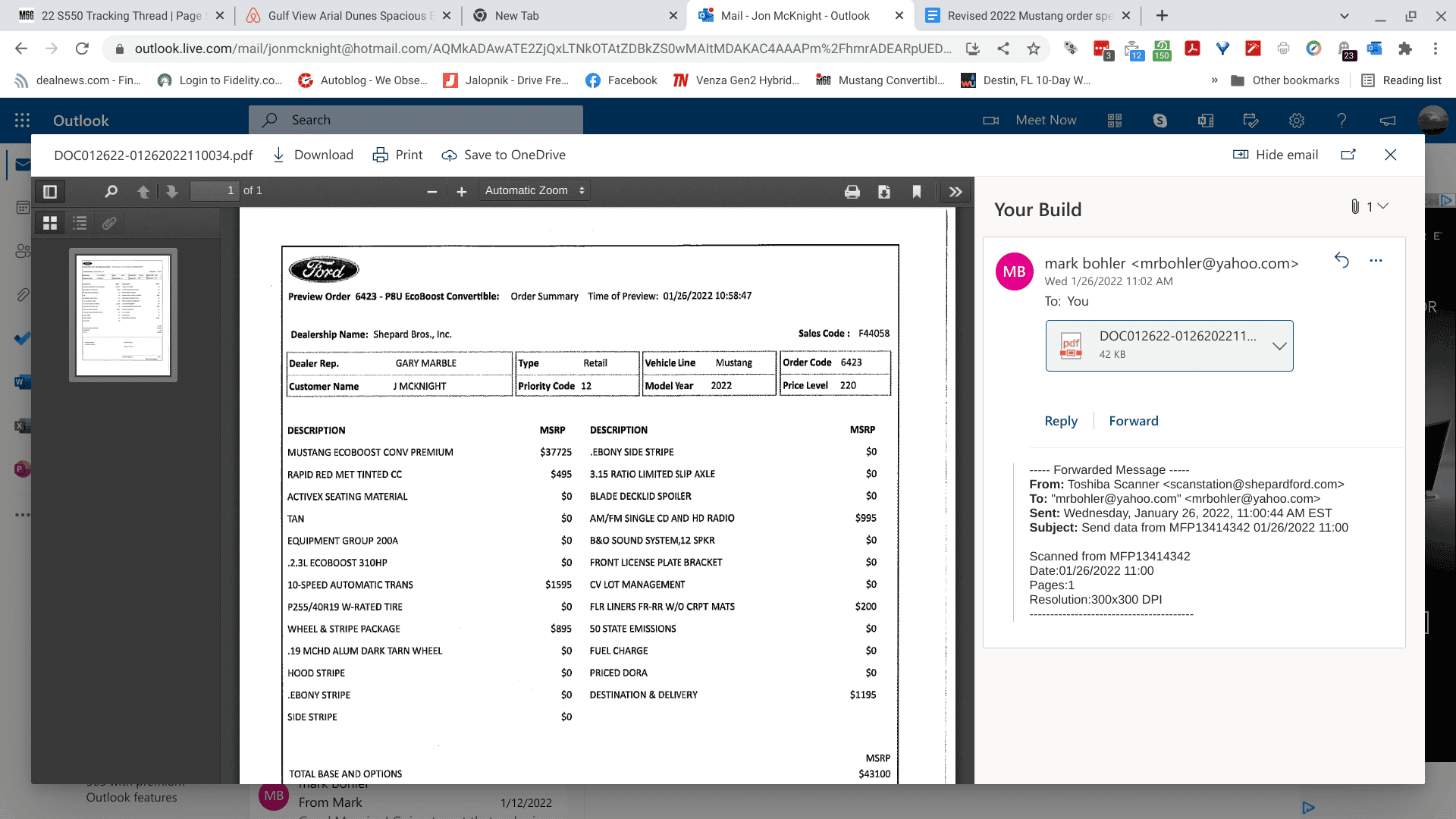Click the PDF viewer bookmark icon
Image resolution: width=1456 pixels, height=819 pixels.
point(916,192)
